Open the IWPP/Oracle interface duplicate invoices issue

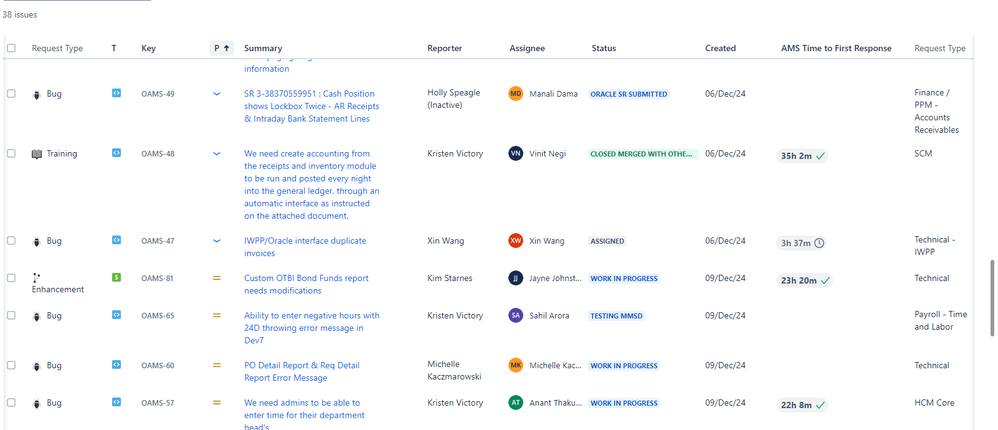click(305, 247)
